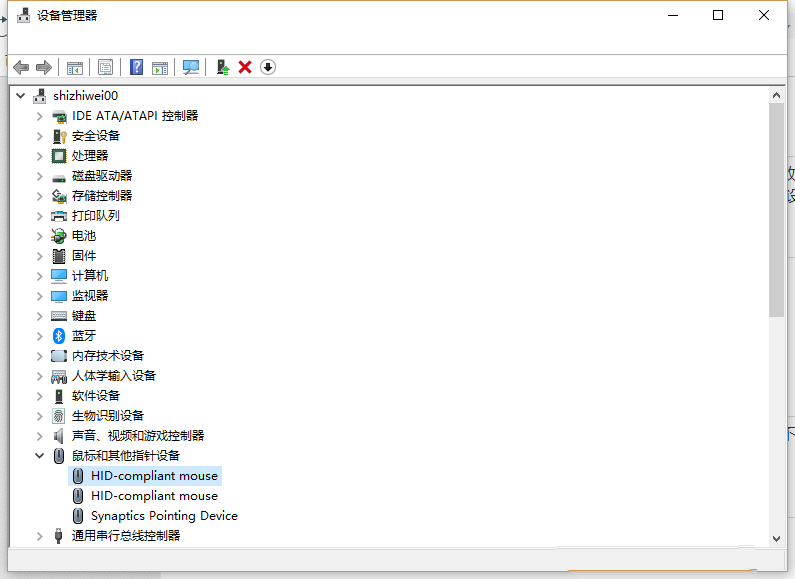Click the 通用串行总线控制器 USB icon

point(58,535)
